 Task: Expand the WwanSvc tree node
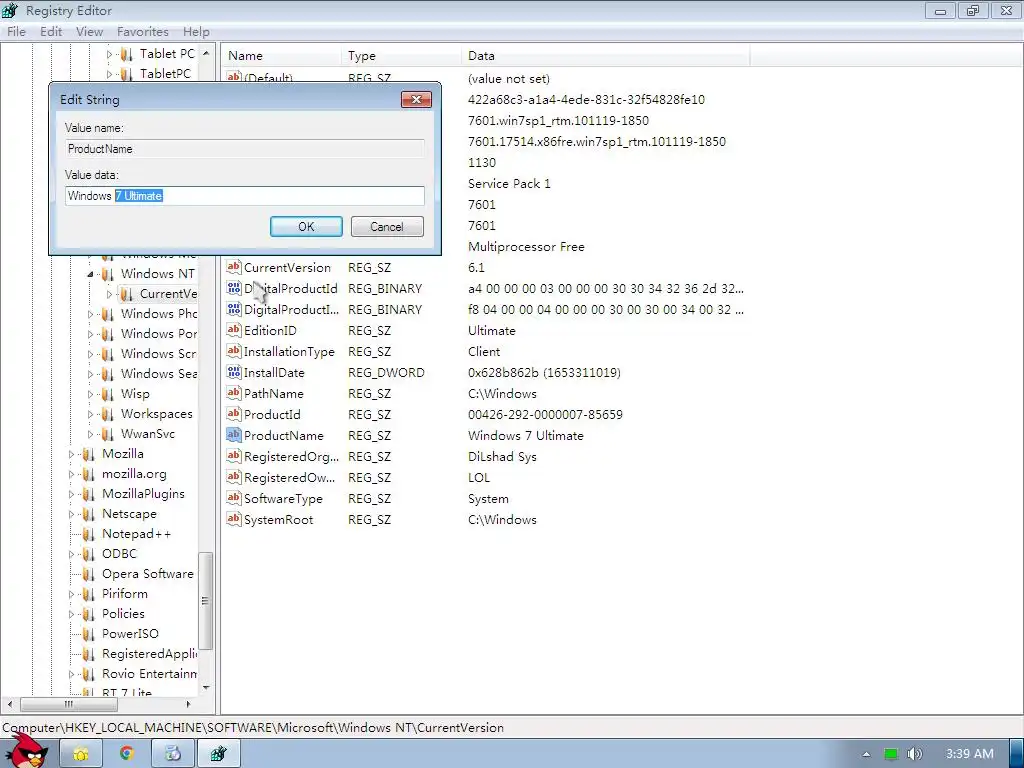90,434
